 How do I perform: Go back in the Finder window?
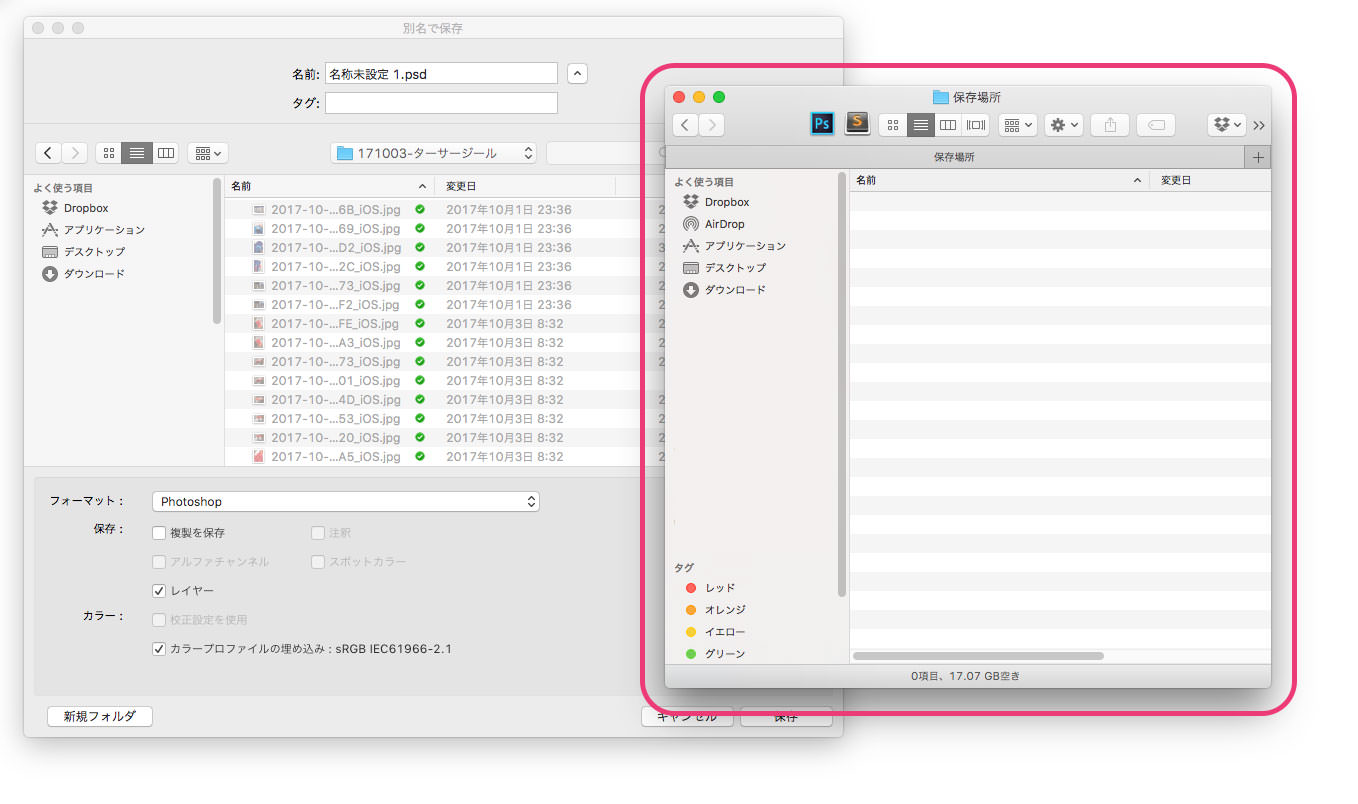[x=685, y=125]
